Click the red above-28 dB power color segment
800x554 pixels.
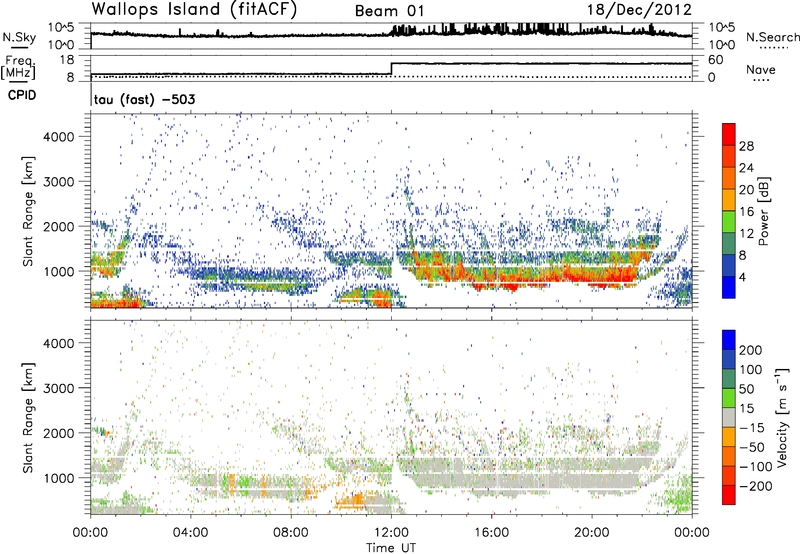tap(729, 134)
